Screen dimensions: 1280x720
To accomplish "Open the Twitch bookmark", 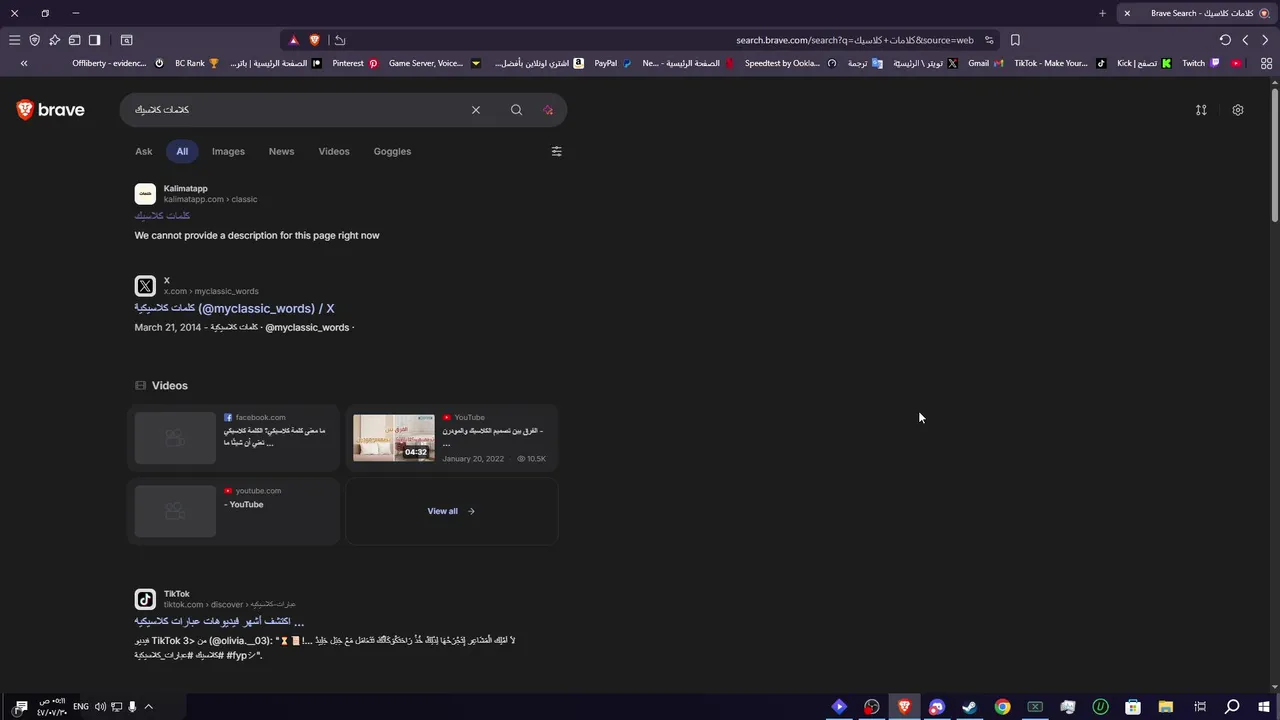I will point(1200,63).
